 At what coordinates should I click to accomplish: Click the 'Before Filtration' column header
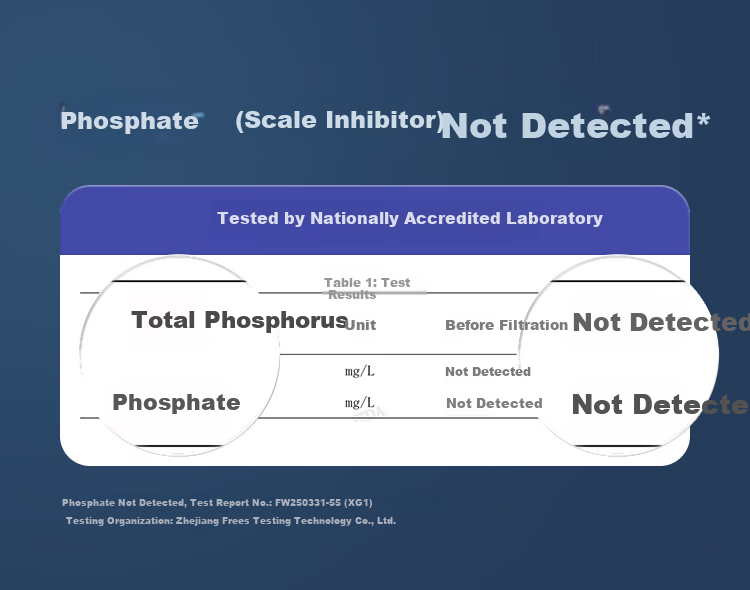click(x=507, y=325)
